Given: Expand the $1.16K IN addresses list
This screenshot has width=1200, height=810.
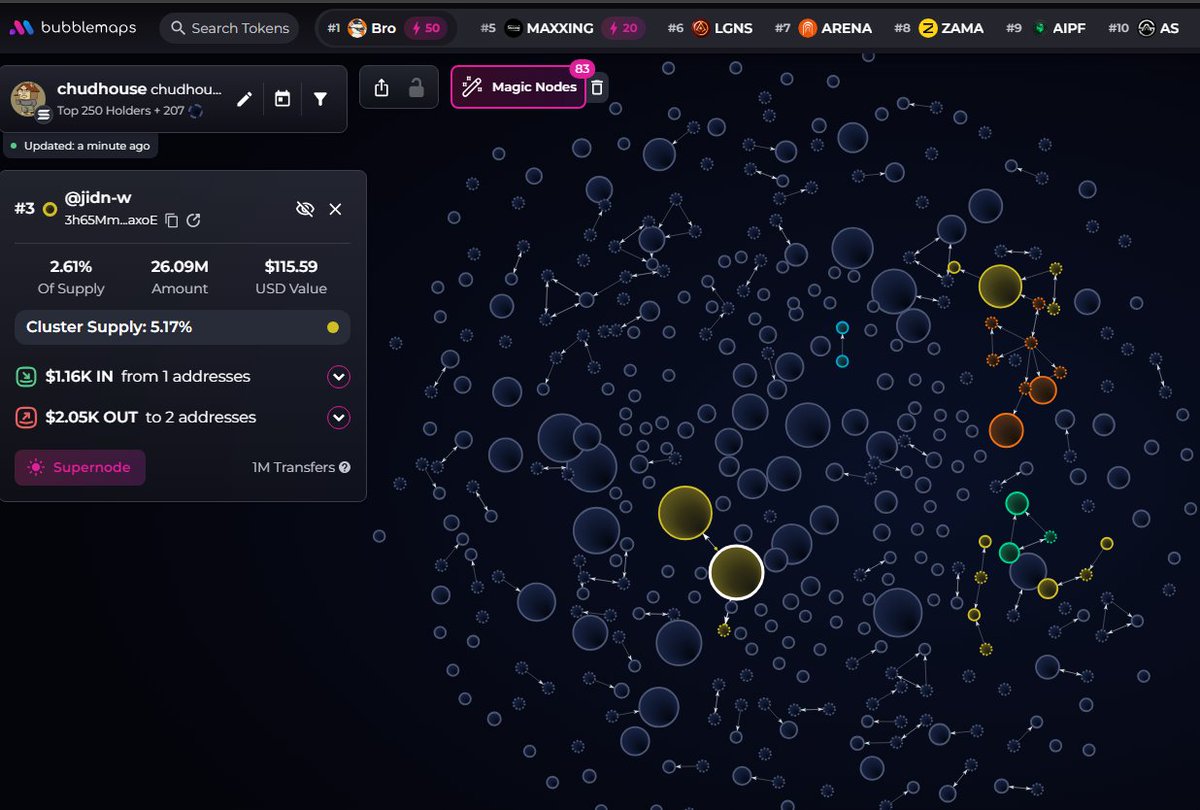Looking at the screenshot, I should 339,377.
